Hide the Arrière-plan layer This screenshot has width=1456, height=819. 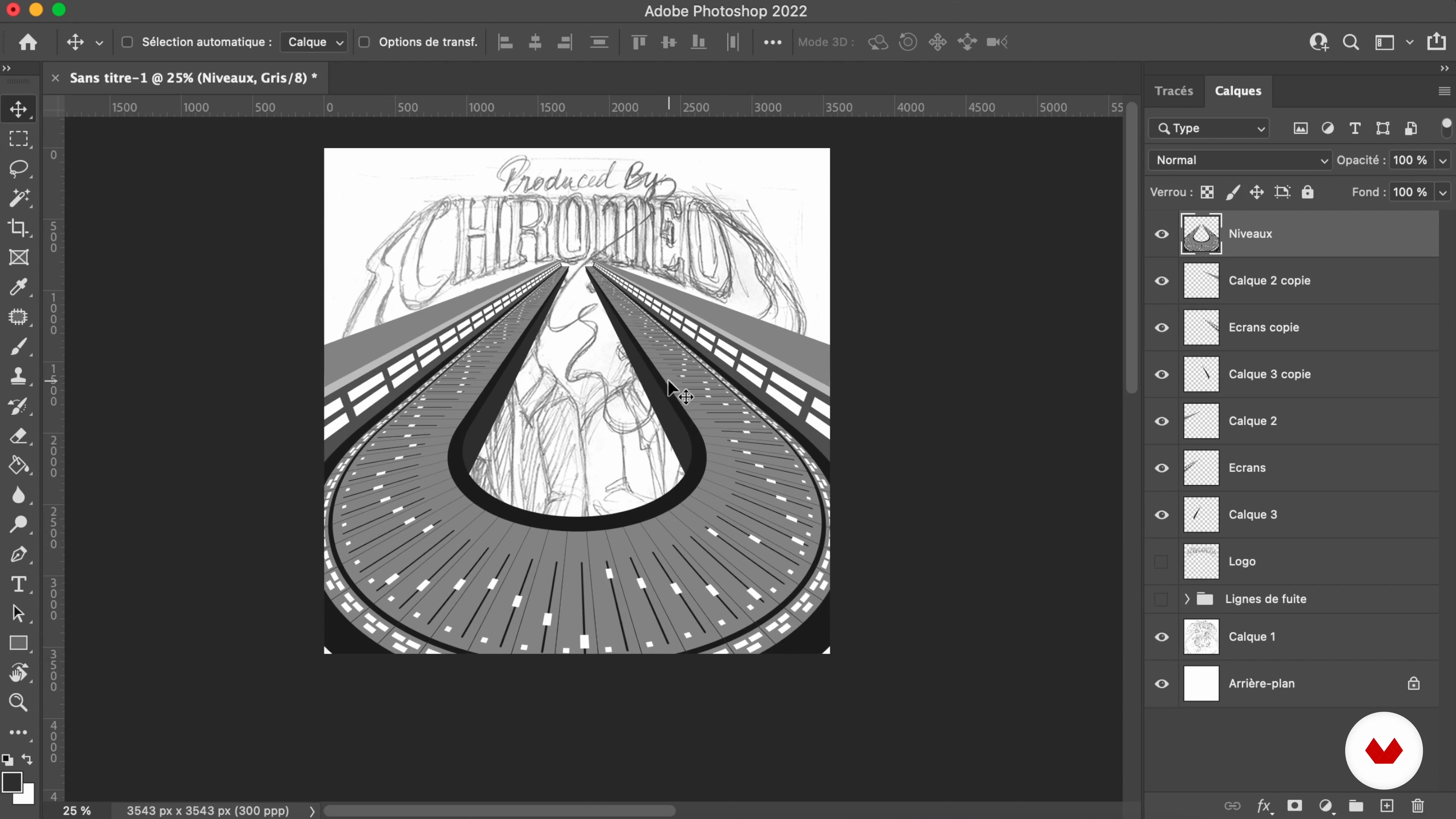click(x=1161, y=684)
